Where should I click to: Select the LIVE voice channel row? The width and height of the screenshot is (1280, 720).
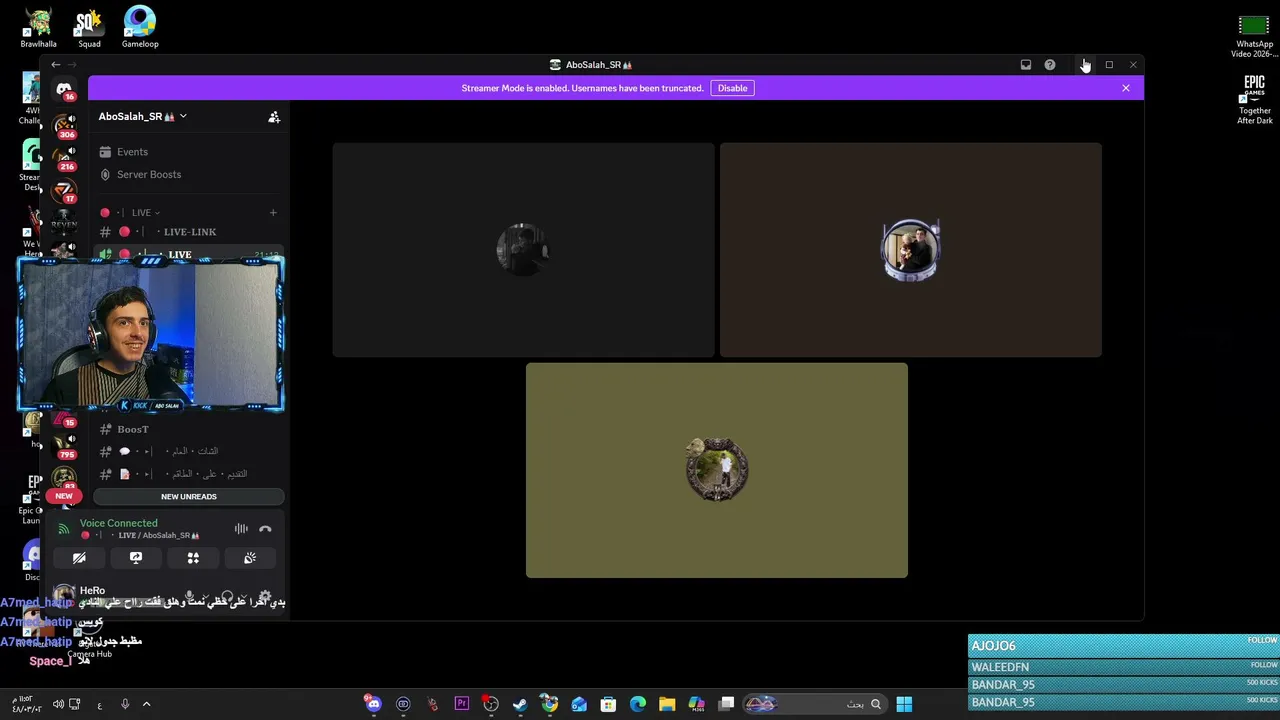point(189,254)
